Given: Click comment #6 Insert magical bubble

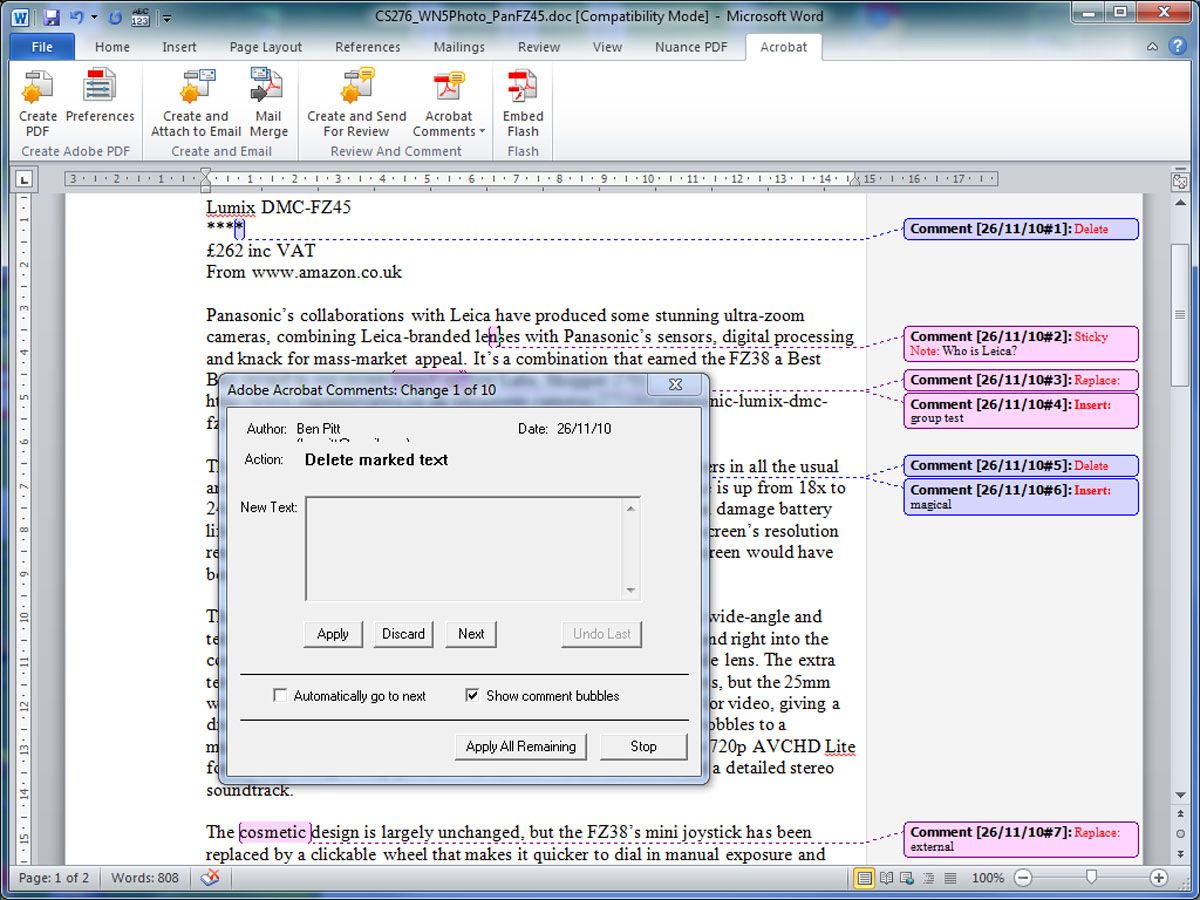Looking at the screenshot, I should [x=1021, y=497].
